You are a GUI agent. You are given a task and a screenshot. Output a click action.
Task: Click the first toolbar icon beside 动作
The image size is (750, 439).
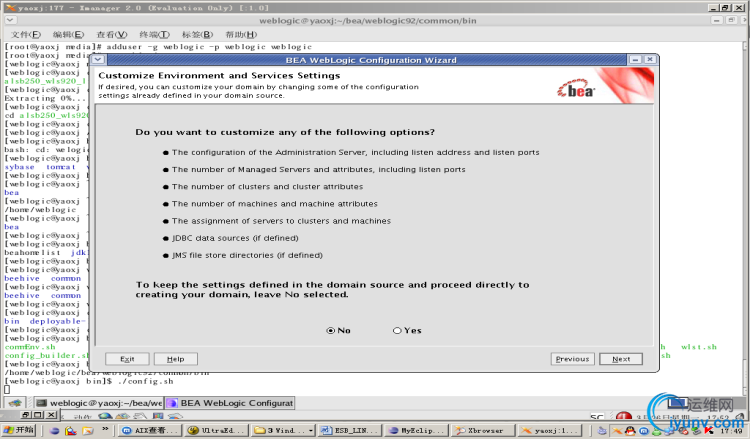(x=105, y=416)
